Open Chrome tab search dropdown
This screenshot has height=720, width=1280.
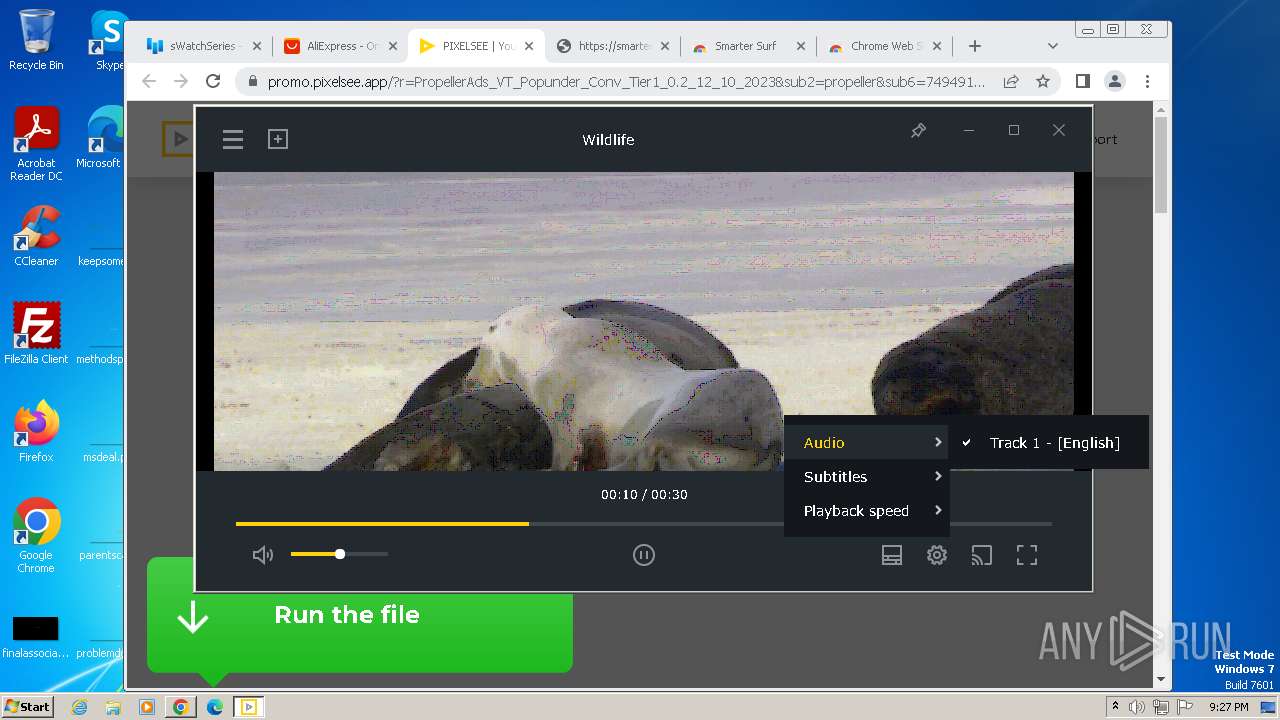(x=1052, y=46)
